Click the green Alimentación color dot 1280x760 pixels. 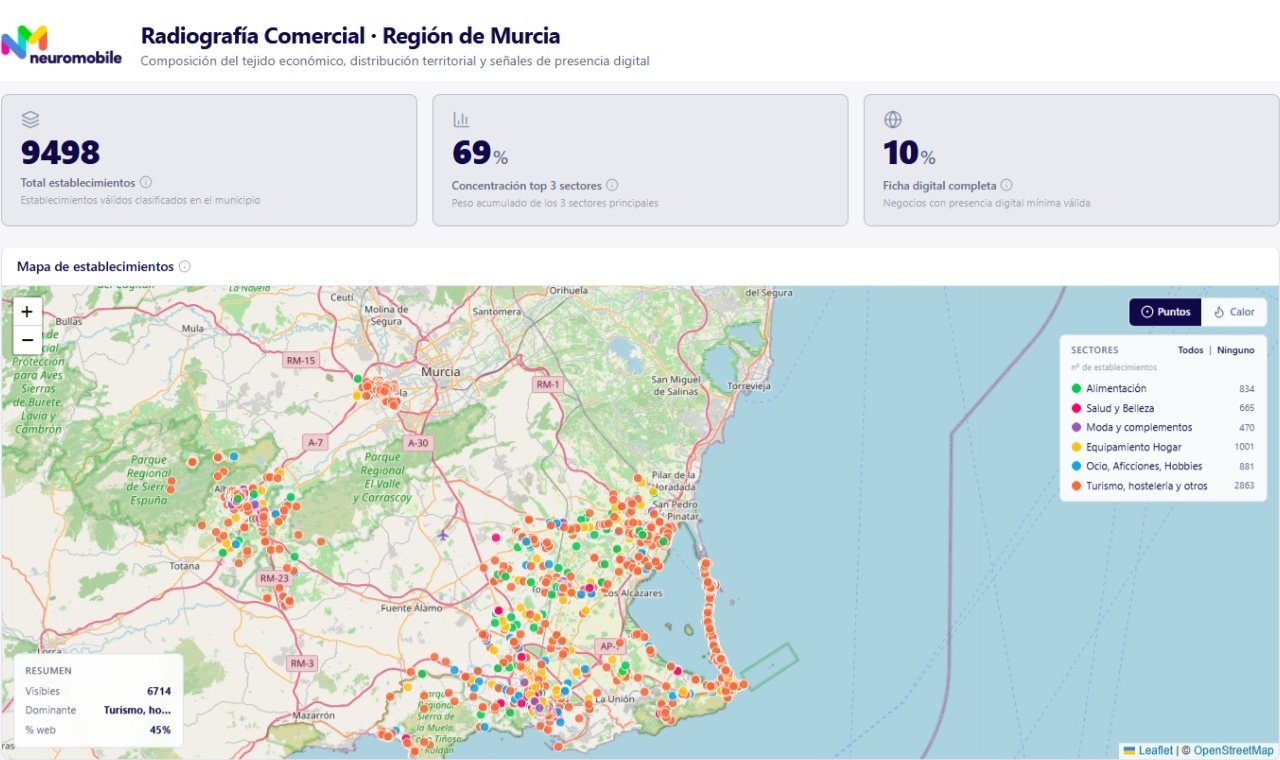pos(1076,388)
